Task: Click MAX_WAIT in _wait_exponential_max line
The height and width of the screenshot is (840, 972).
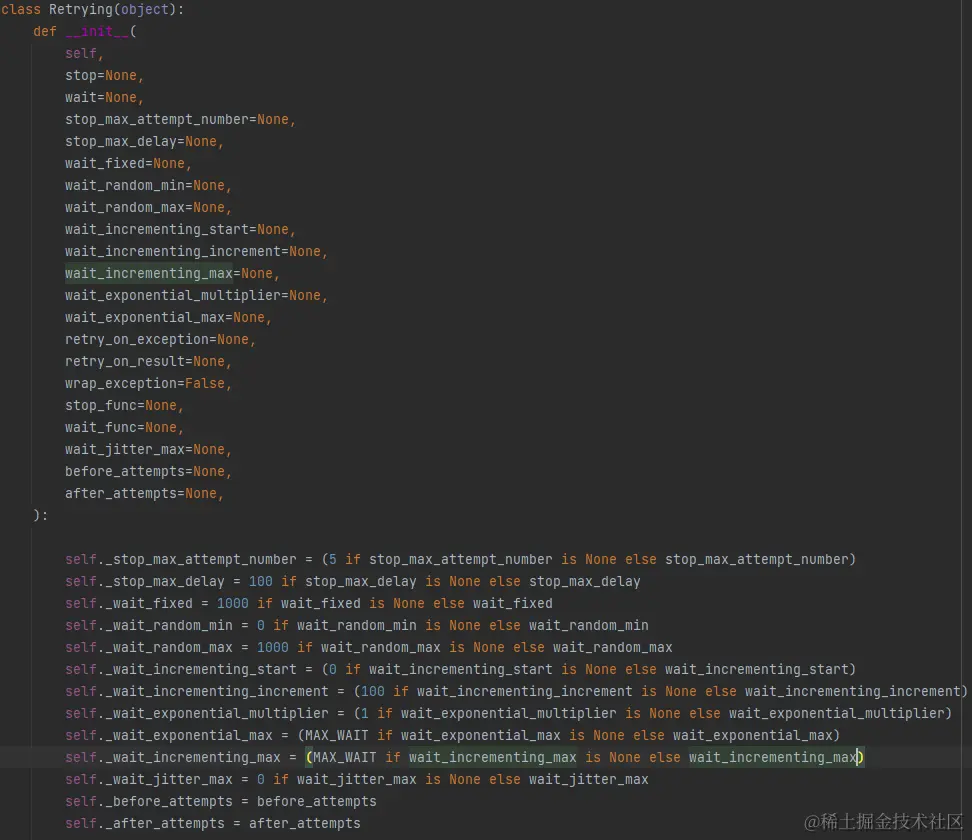Action: pyautogui.click(x=337, y=735)
